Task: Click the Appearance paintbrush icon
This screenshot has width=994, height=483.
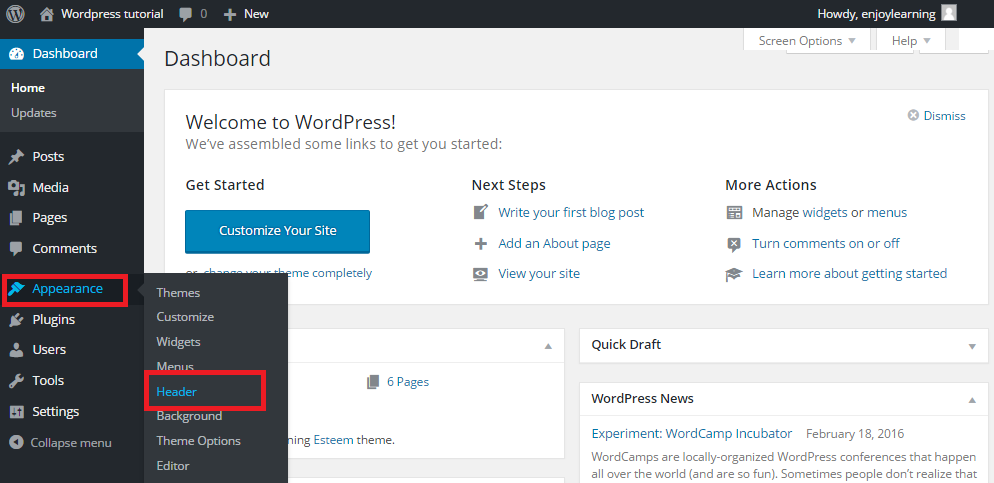Action: tap(16, 289)
